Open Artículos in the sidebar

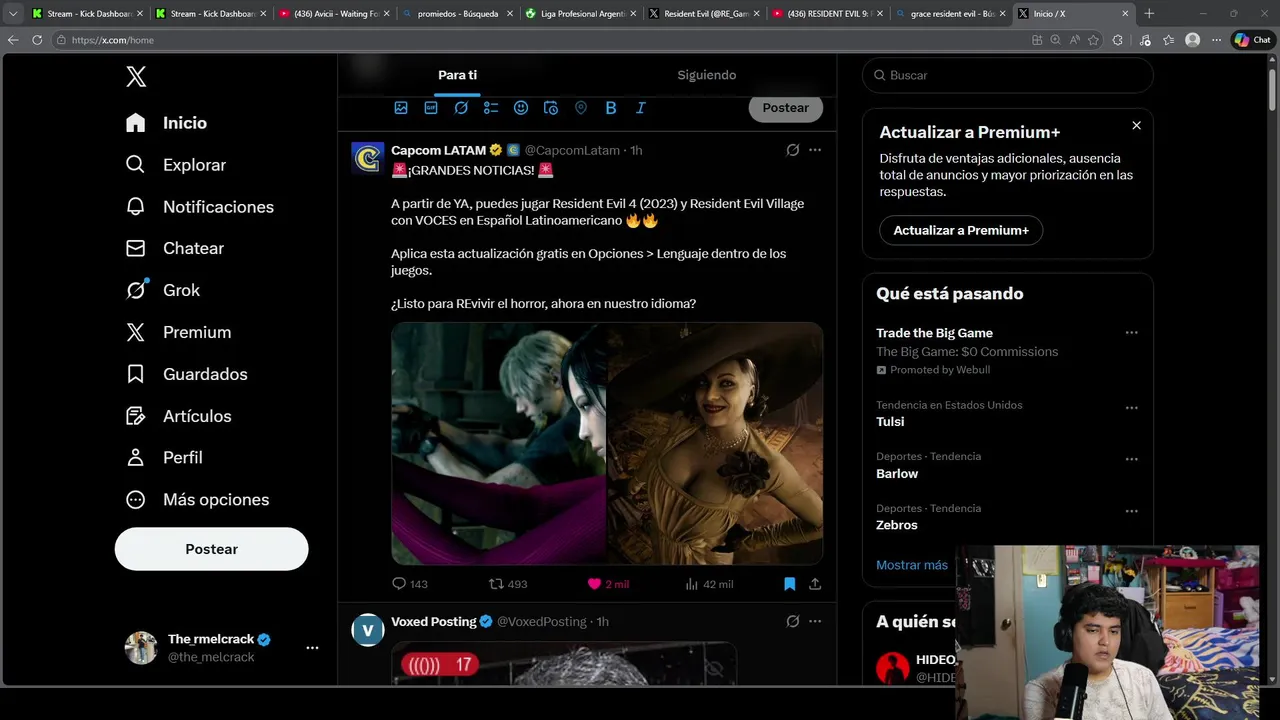178,416
